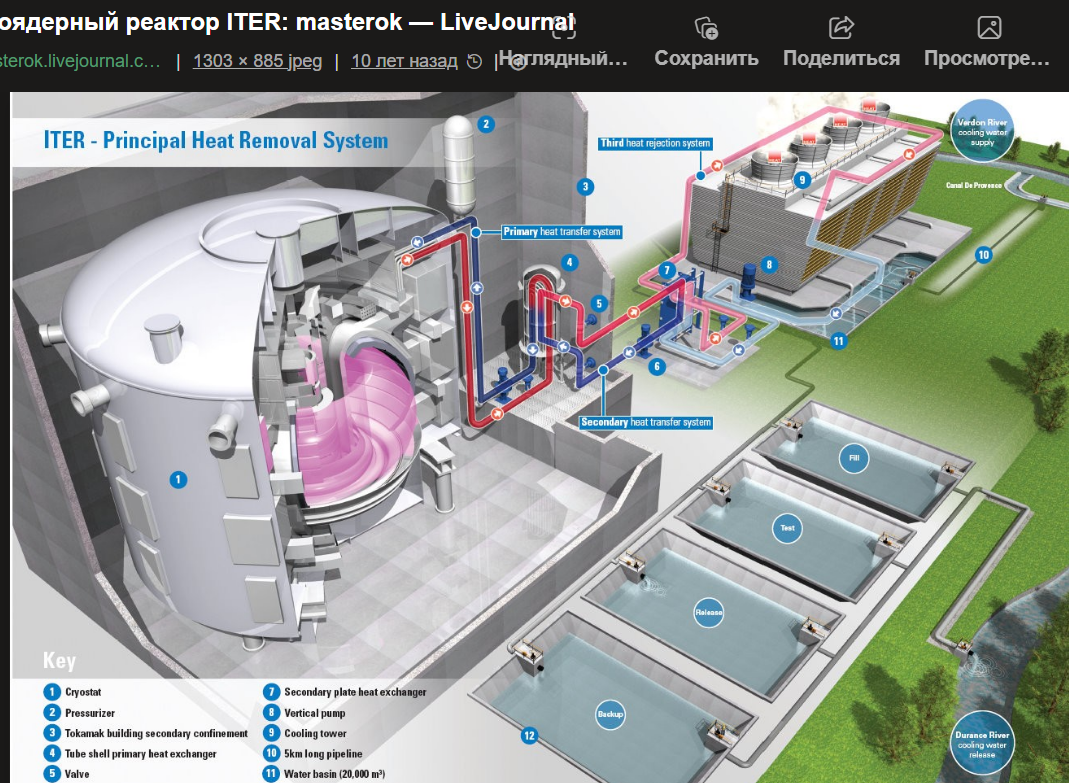Click the "Water basin (20,000 m³)" key entry
Image resolution: width=1069 pixels, height=783 pixels.
pos(325,773)
